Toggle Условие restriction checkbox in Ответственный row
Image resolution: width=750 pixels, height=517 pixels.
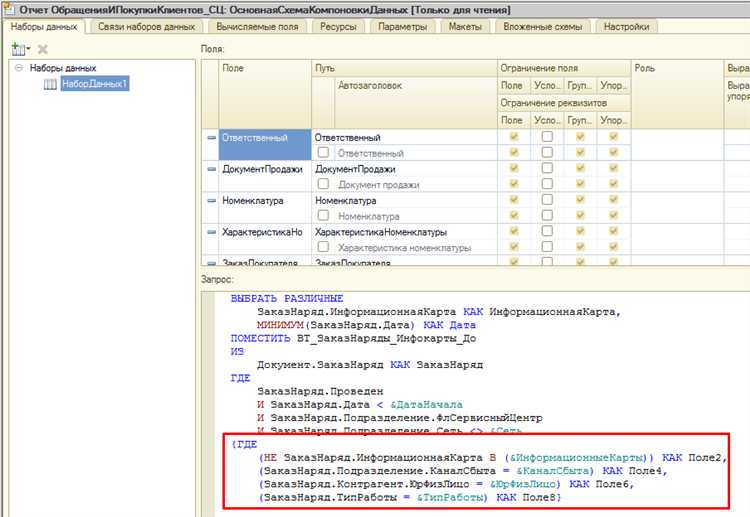(x=547, y=137)
